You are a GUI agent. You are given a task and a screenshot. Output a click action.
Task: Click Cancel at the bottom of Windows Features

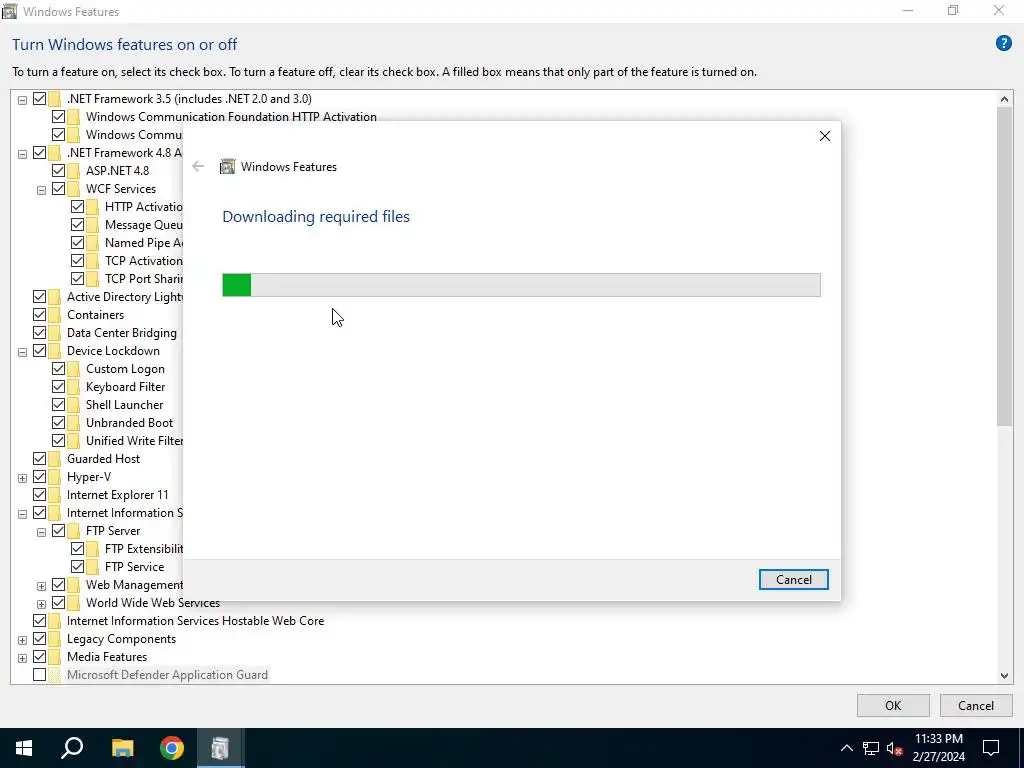976,705
